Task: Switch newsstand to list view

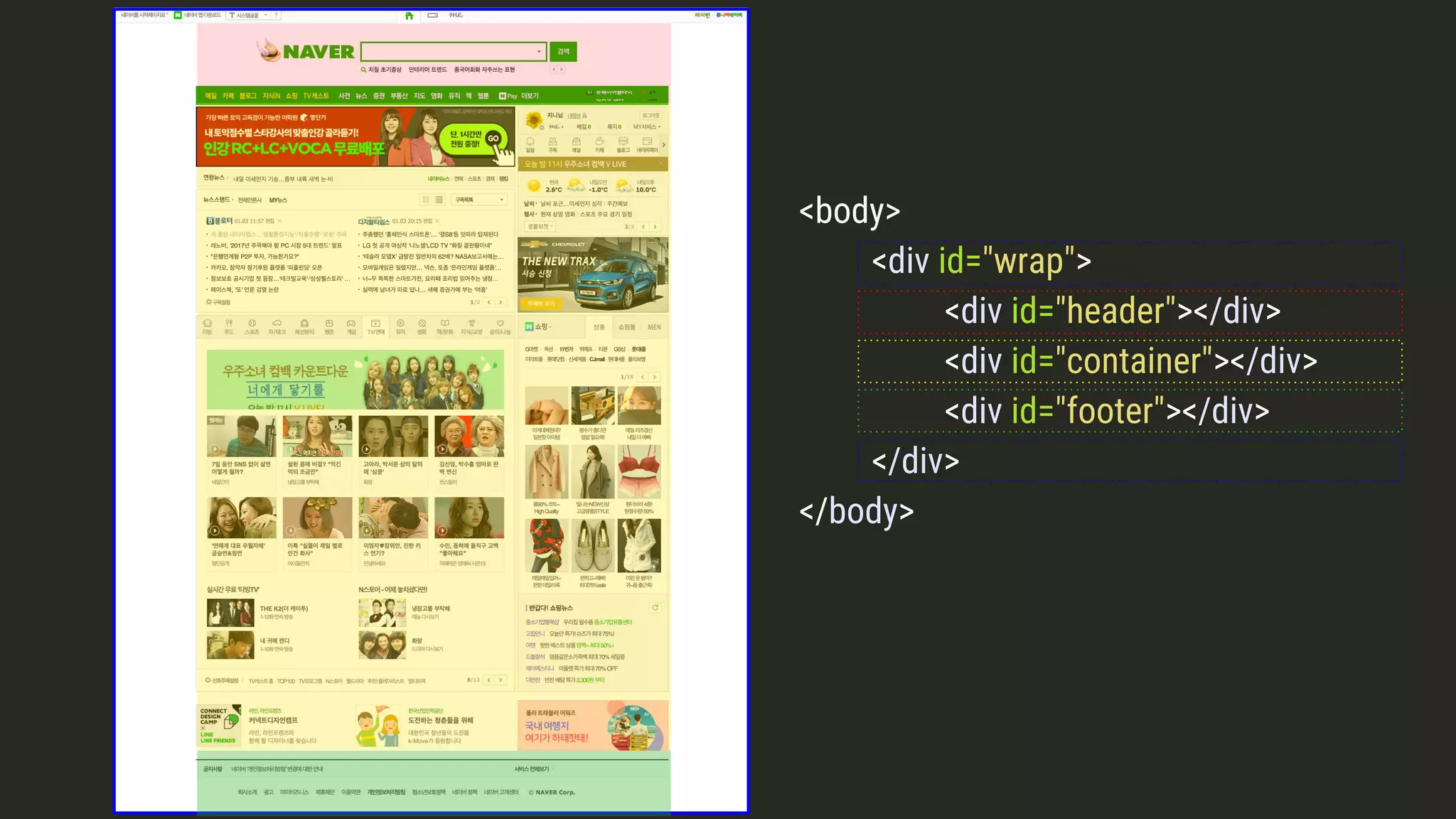Action: (x=439, y=200)
